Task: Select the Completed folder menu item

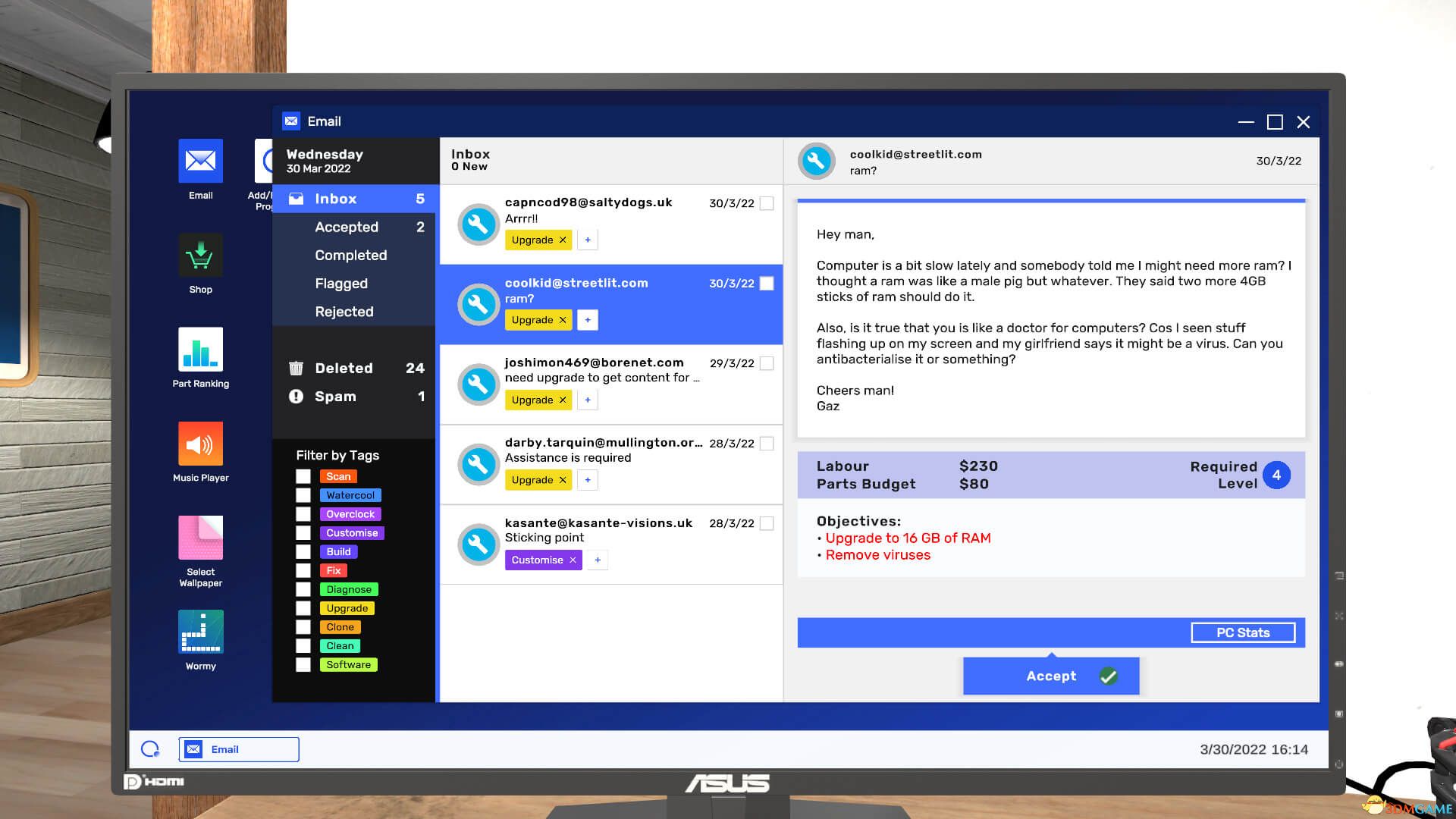Action: 351,255
